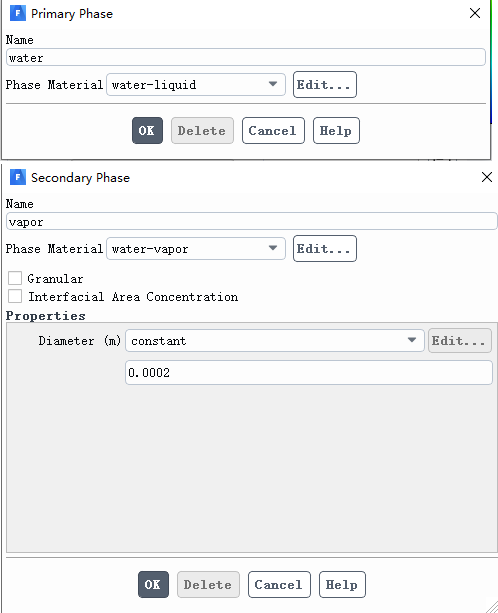Click OK in Primary Phase dialog
This screenshot has height=613, width=498.
click(147, 131)
